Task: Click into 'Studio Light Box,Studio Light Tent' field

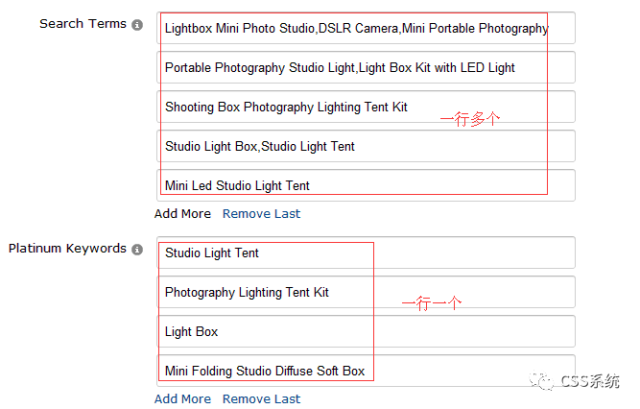Action: coord(365,146)
